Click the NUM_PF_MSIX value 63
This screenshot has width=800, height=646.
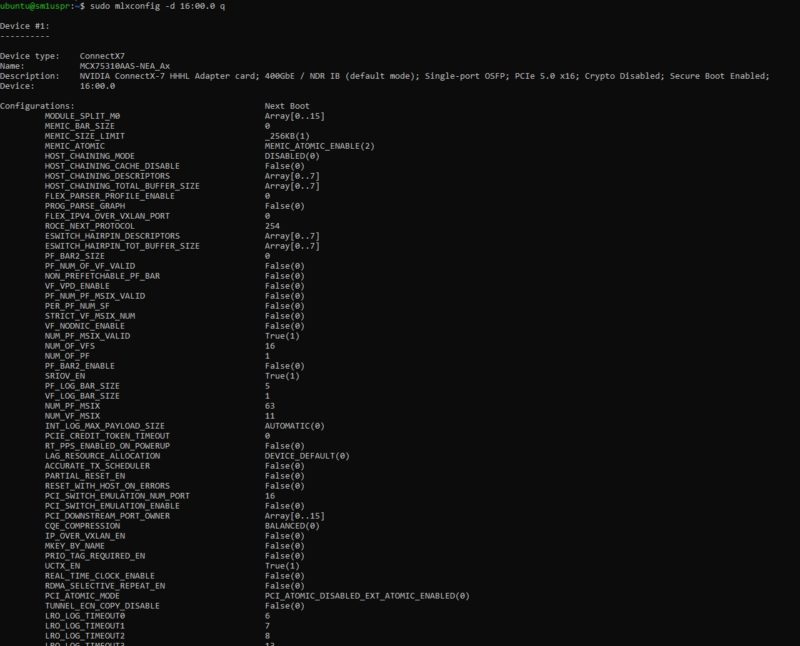coord(270,405)
